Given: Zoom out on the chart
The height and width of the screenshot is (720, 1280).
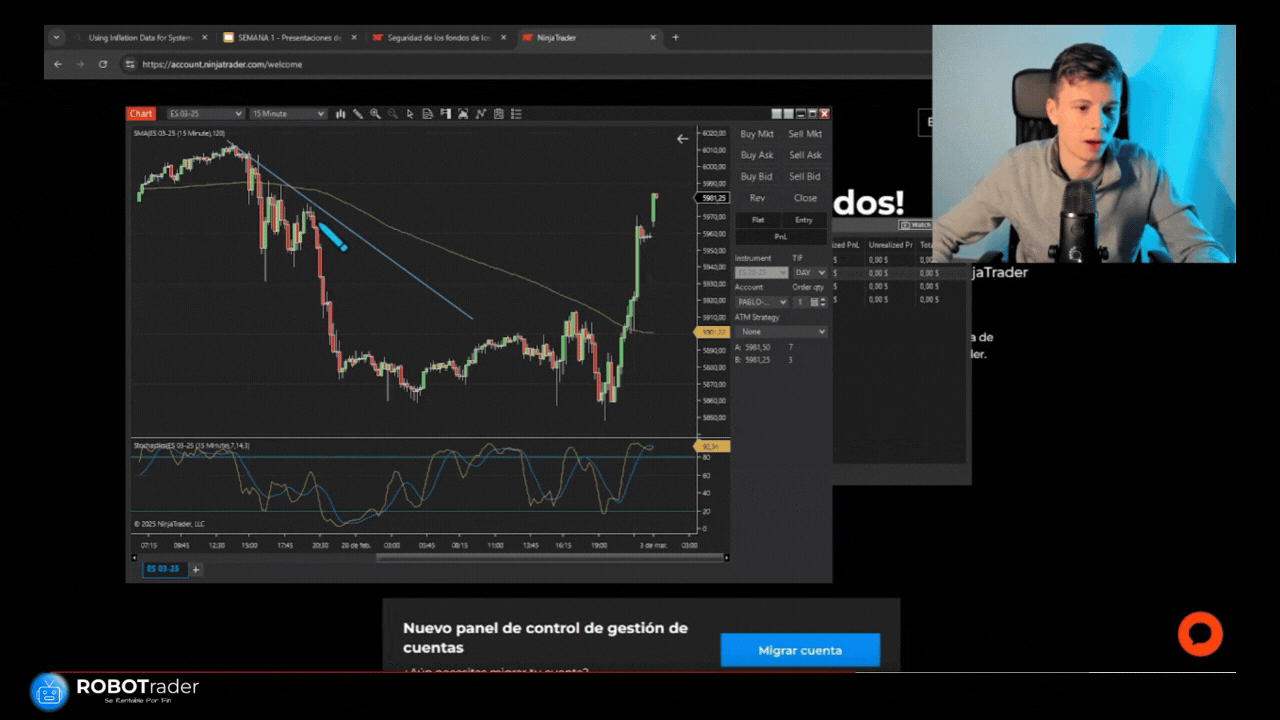Looking at the screenshot, I should pyautogui.click(x=393, y=114).
